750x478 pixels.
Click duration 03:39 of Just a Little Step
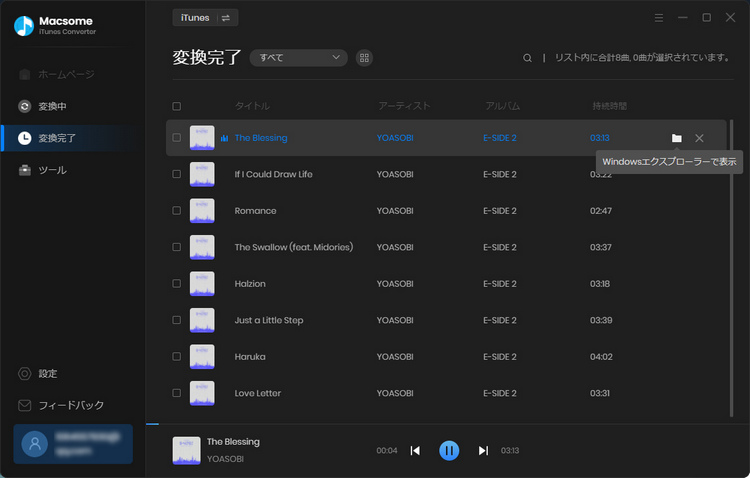click(x=601, y=321)
